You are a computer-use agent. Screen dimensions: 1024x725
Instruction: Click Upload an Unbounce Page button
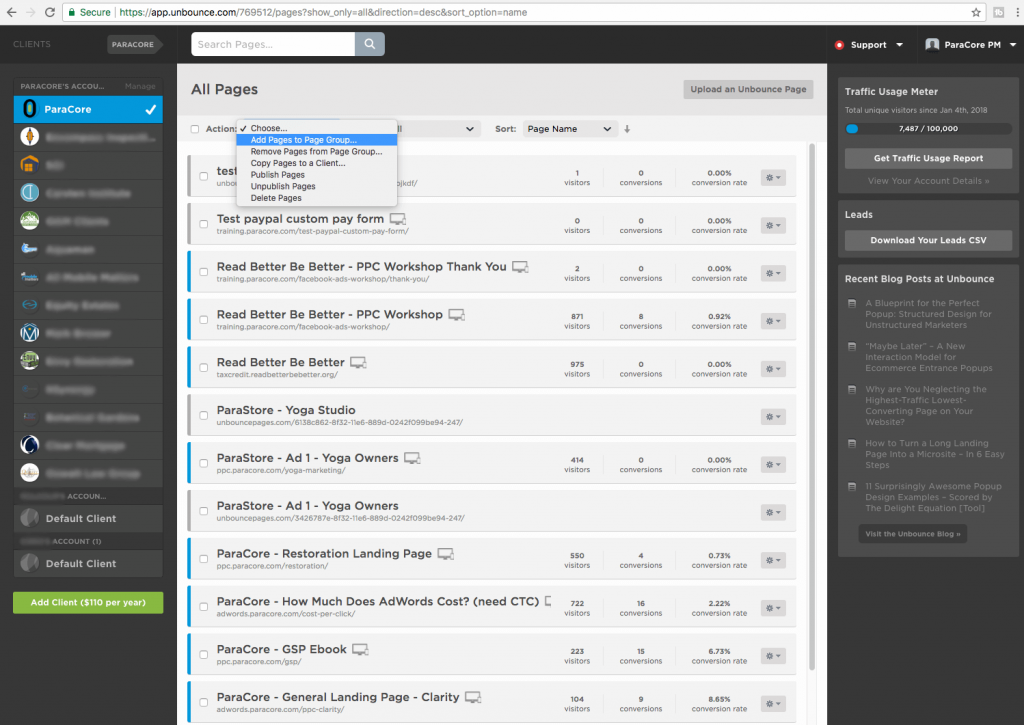pos(748,89)
